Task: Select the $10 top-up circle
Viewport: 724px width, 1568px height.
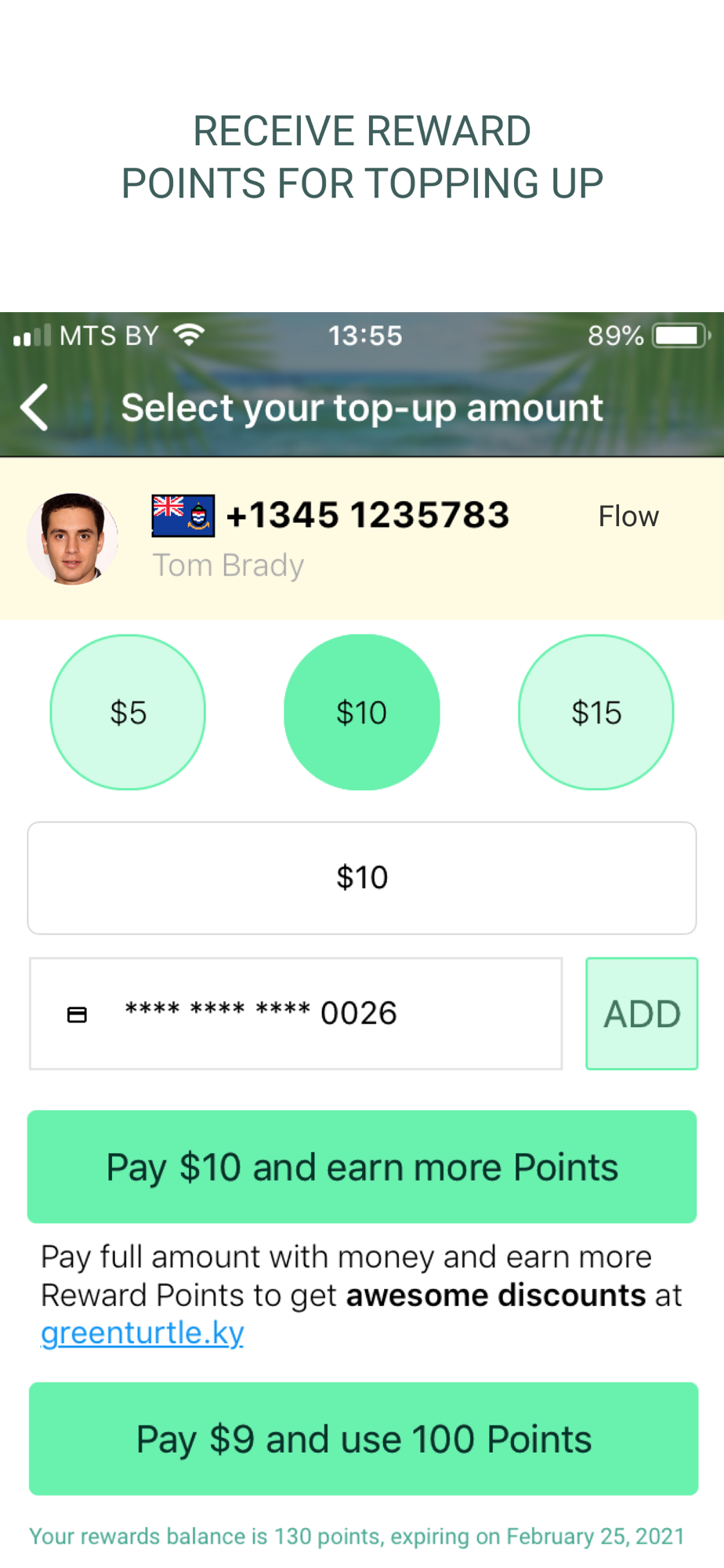Action: [362, 712]
